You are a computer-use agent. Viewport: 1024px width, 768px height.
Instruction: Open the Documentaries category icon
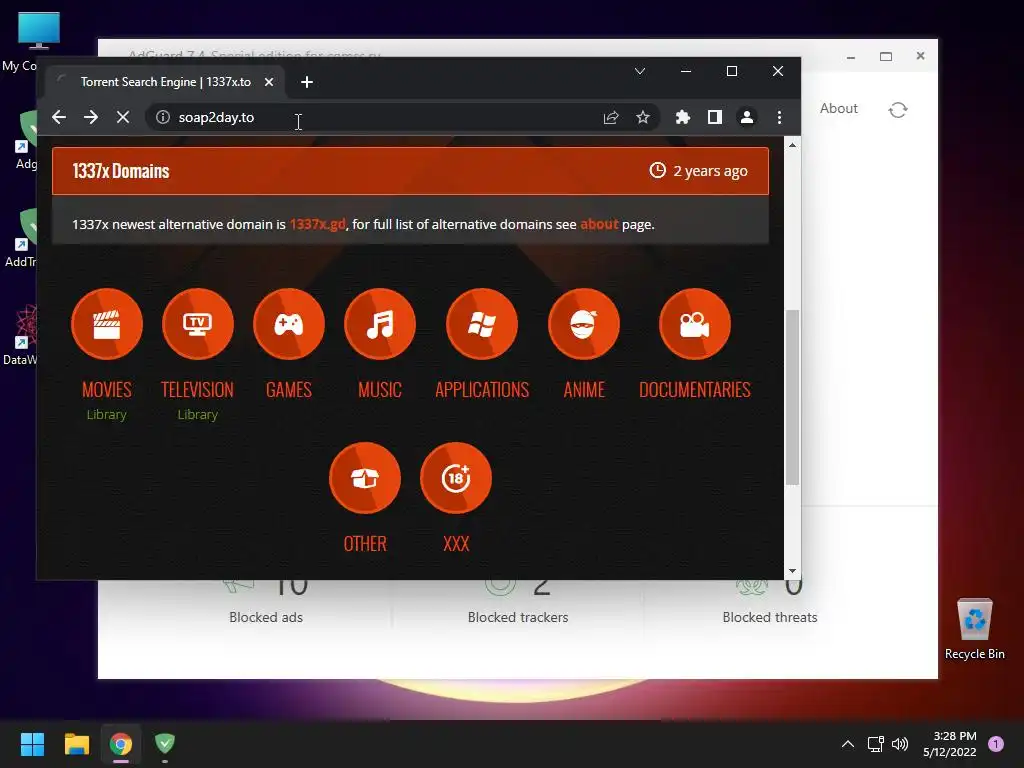[x=695, y=324]
